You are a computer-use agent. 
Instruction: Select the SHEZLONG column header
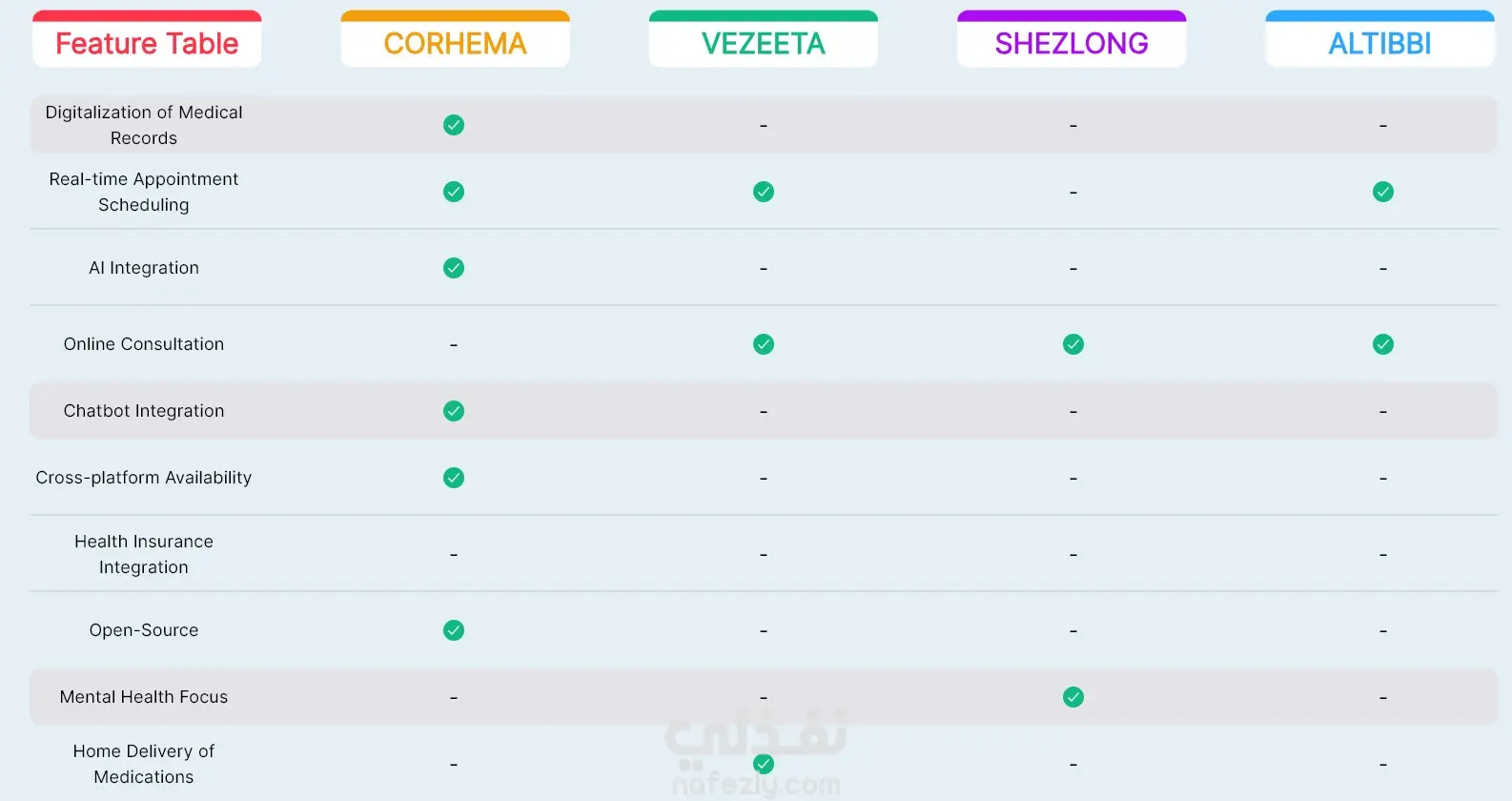1072,43
